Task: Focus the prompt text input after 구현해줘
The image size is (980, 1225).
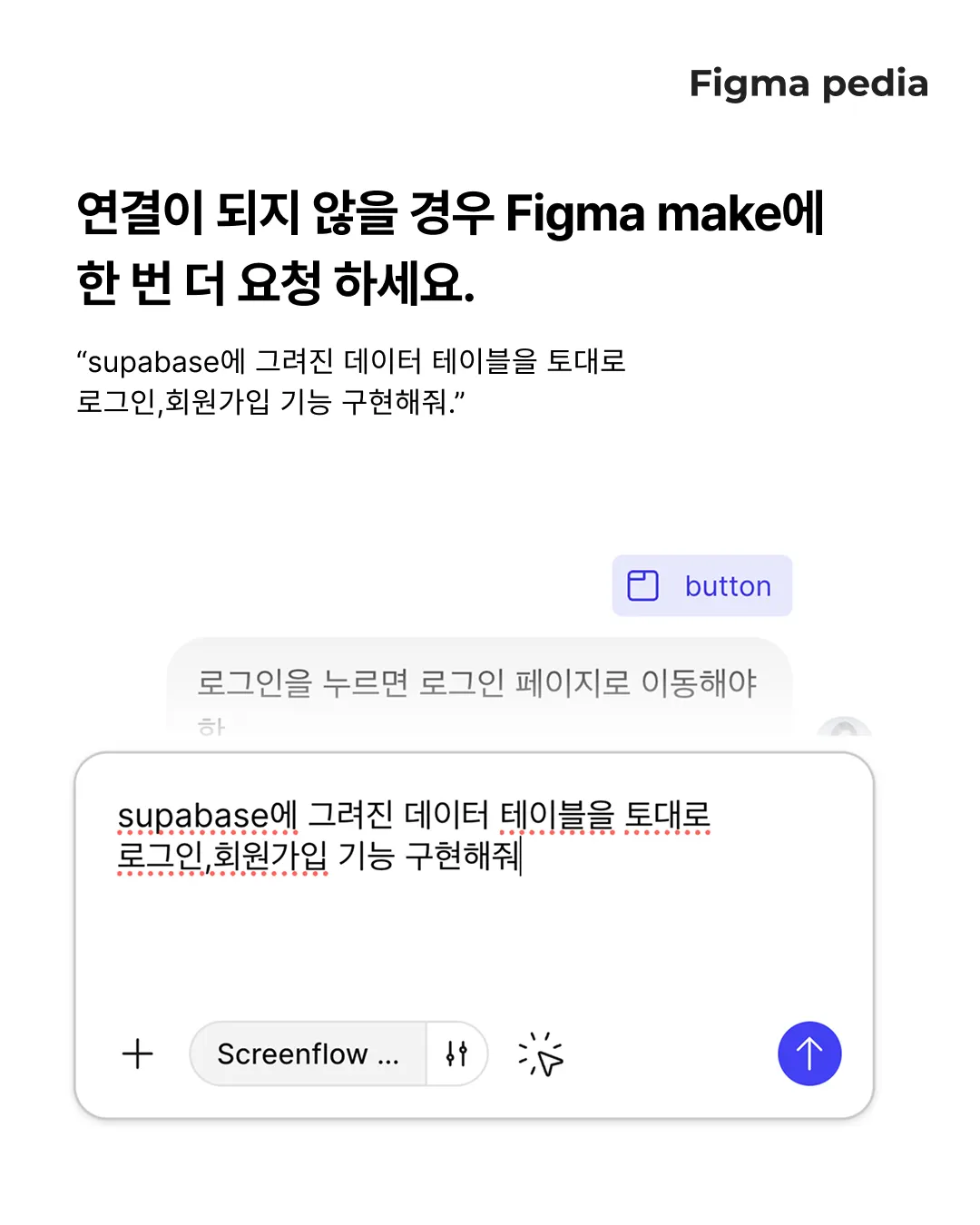Action: click(526, 856)
